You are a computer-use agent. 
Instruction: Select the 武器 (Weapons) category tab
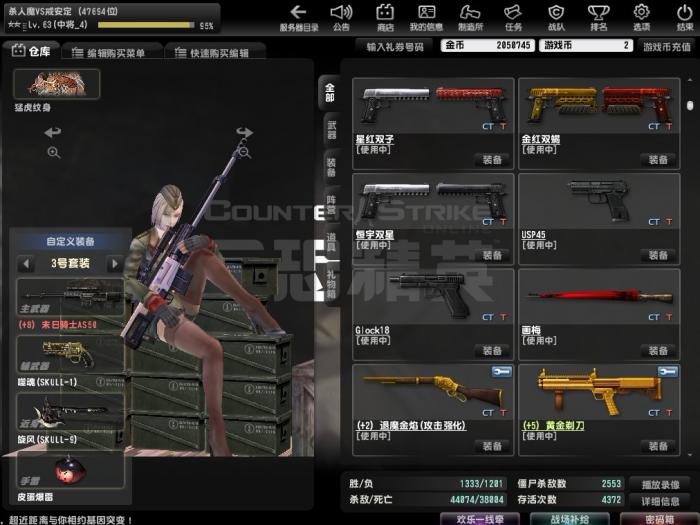pos(331,130)
